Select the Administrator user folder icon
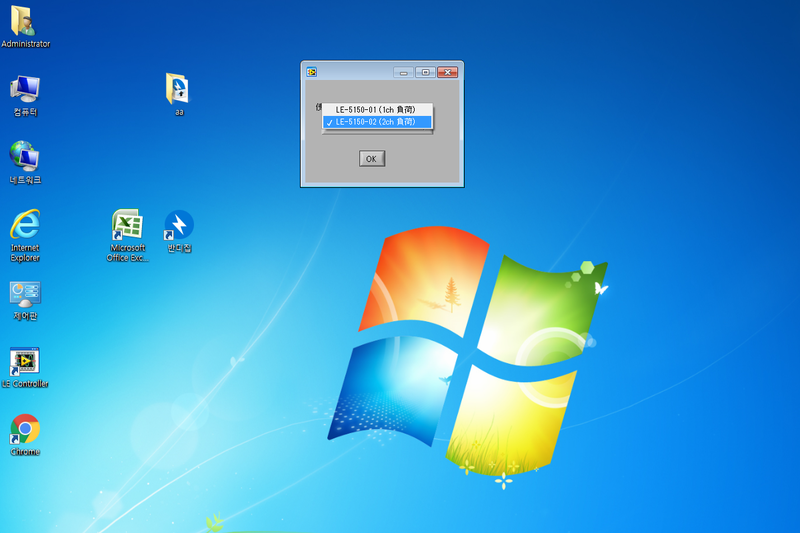The height and width of the screenshot is (533, 800). (x=25, y=21)
